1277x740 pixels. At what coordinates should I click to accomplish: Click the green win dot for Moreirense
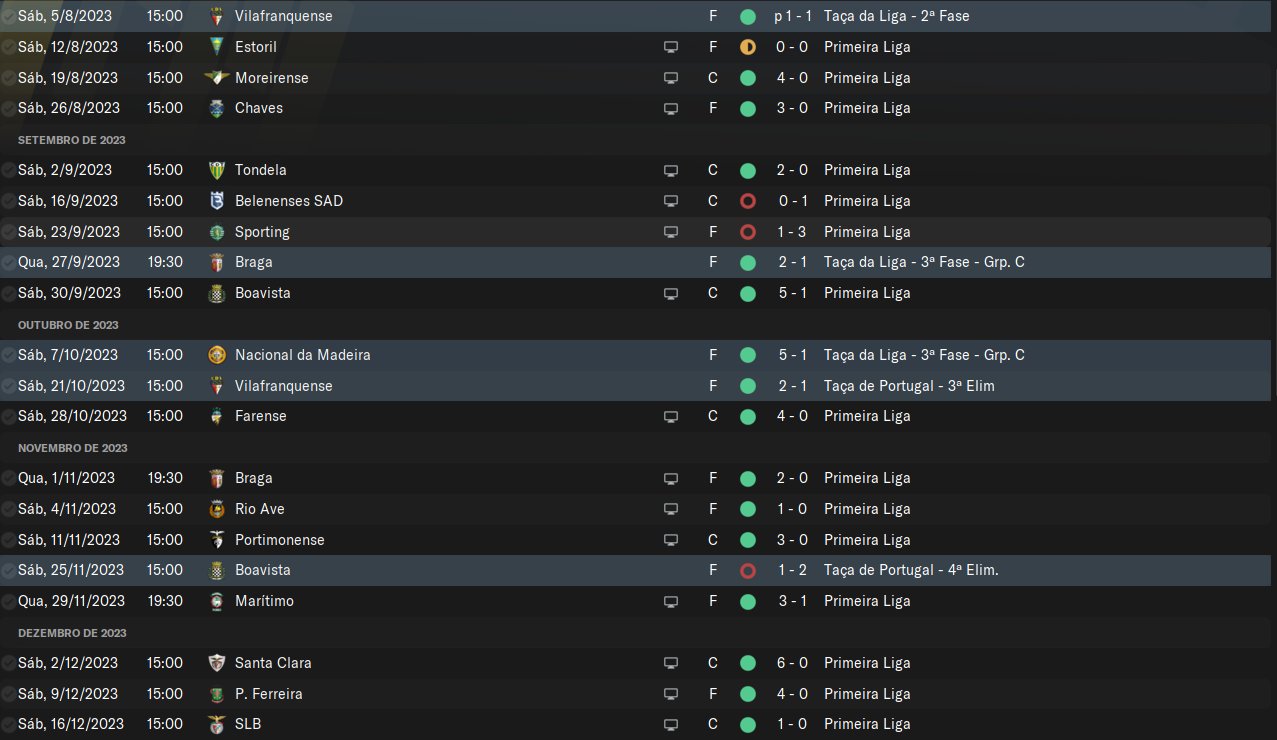747,78
